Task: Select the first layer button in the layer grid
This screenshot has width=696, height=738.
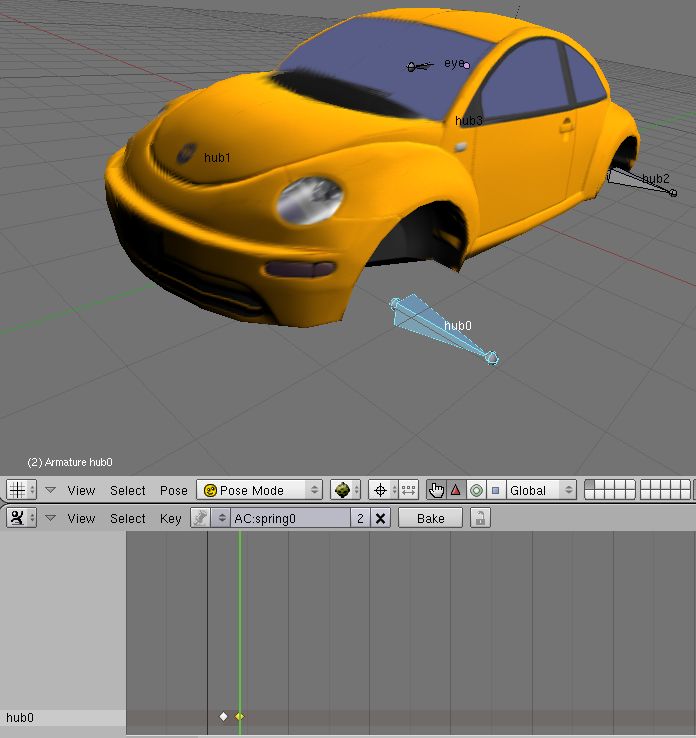Action: click(x=590, y=485)
